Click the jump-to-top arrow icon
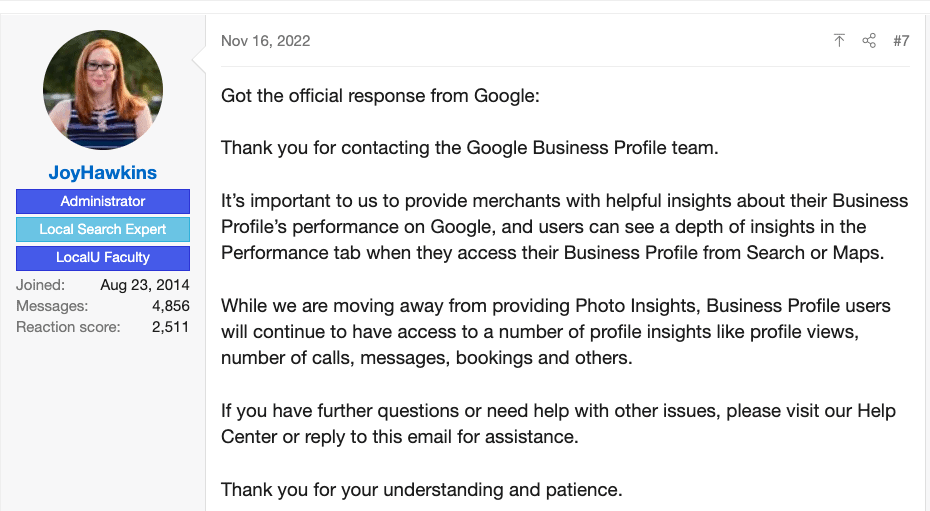The width and height of the screenshot is (930, 511). click(x=839, y=40)
